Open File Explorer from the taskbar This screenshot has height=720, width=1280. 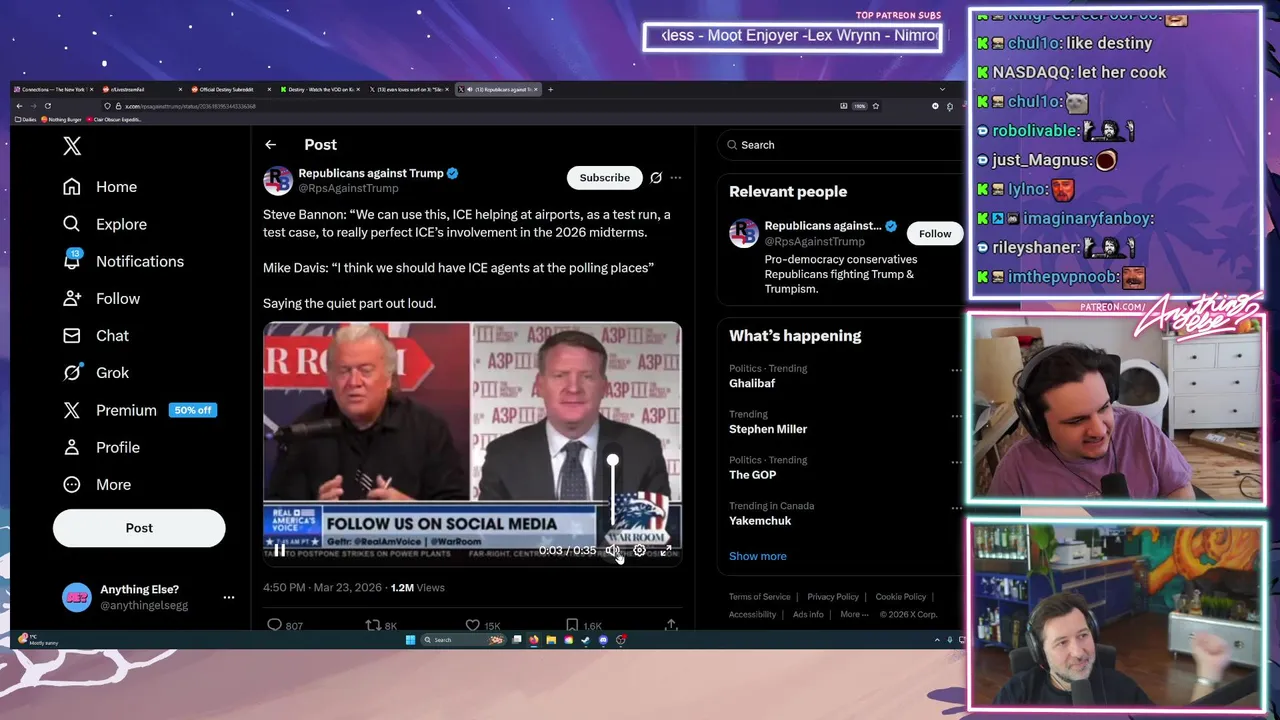pos(551,640)
